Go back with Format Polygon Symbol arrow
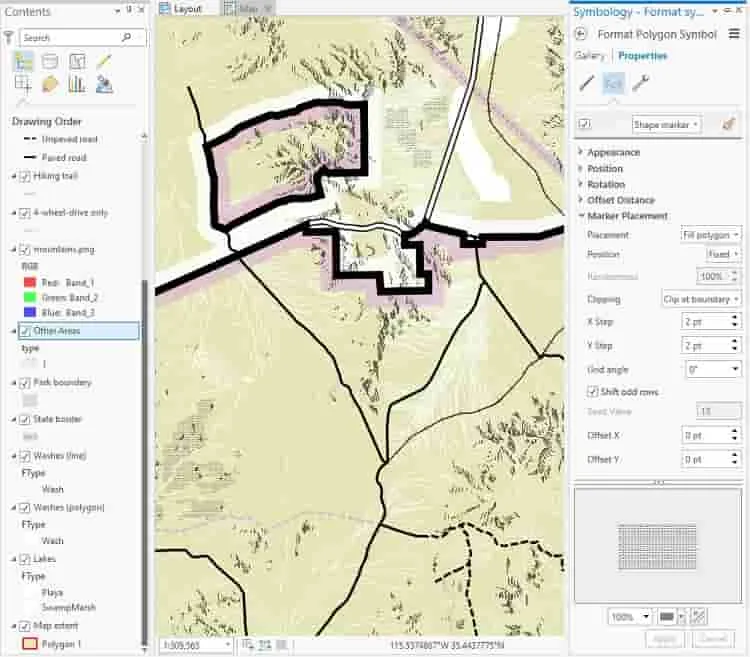The width and height of the screenshot is (750, 657). [x=581, y=34]
